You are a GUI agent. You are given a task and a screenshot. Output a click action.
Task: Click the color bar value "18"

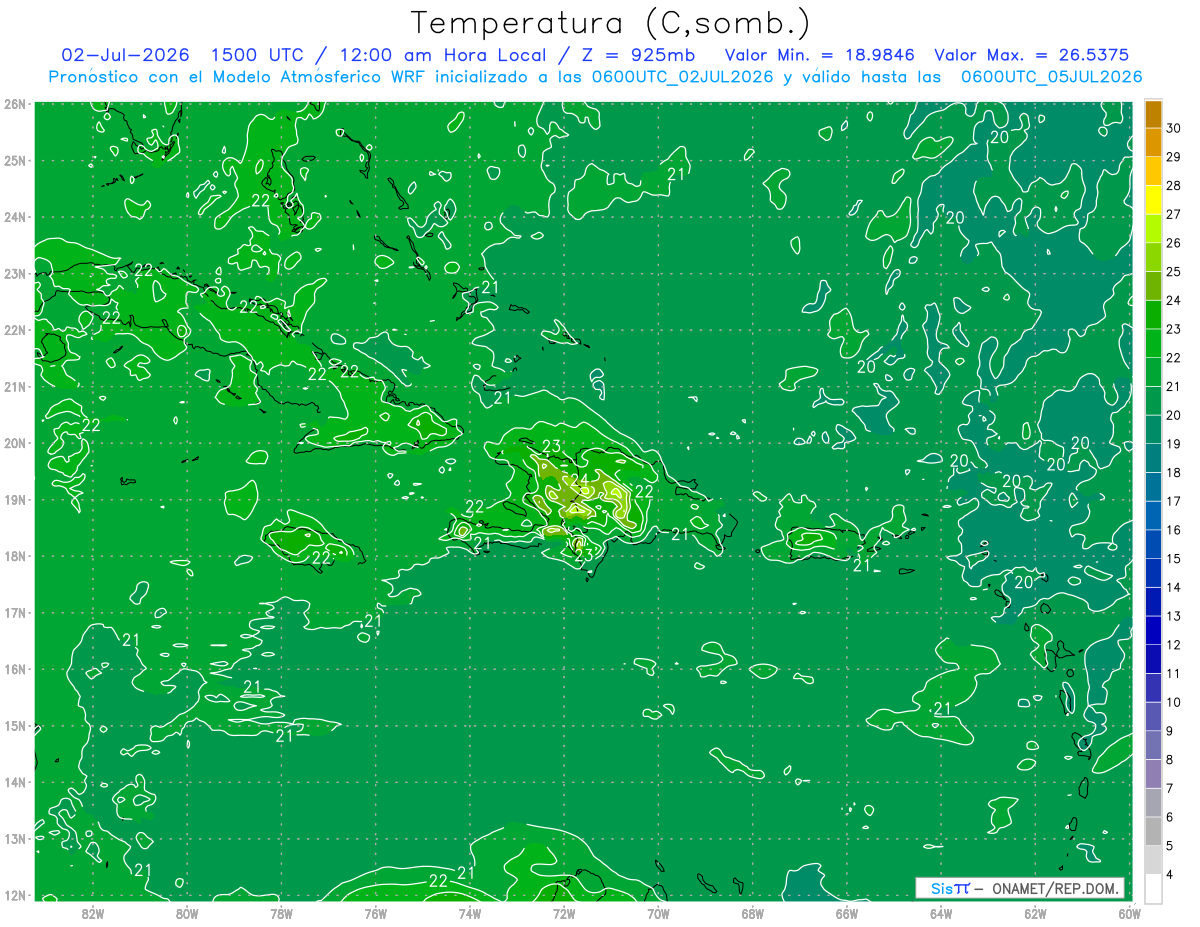[1174, 473]
